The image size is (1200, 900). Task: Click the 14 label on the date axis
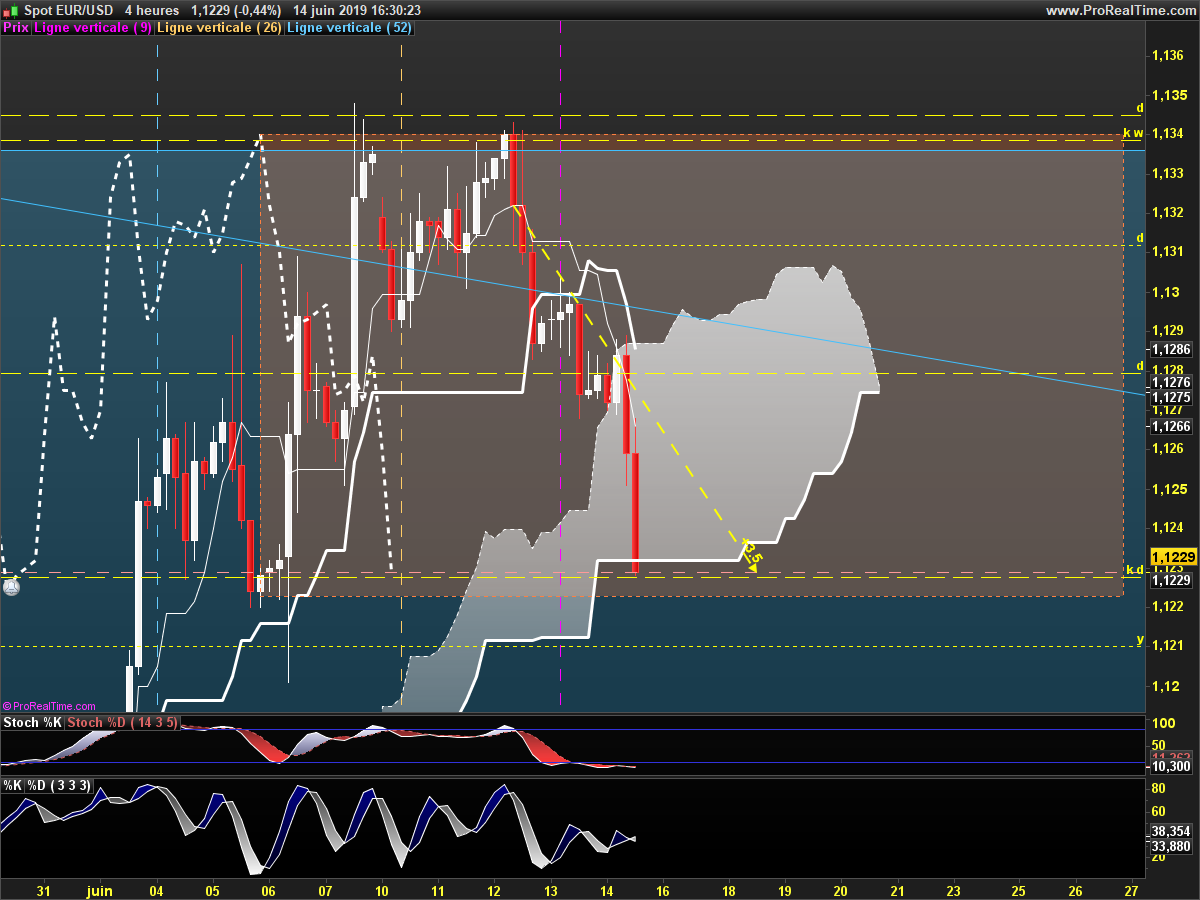tap(607, 889)
